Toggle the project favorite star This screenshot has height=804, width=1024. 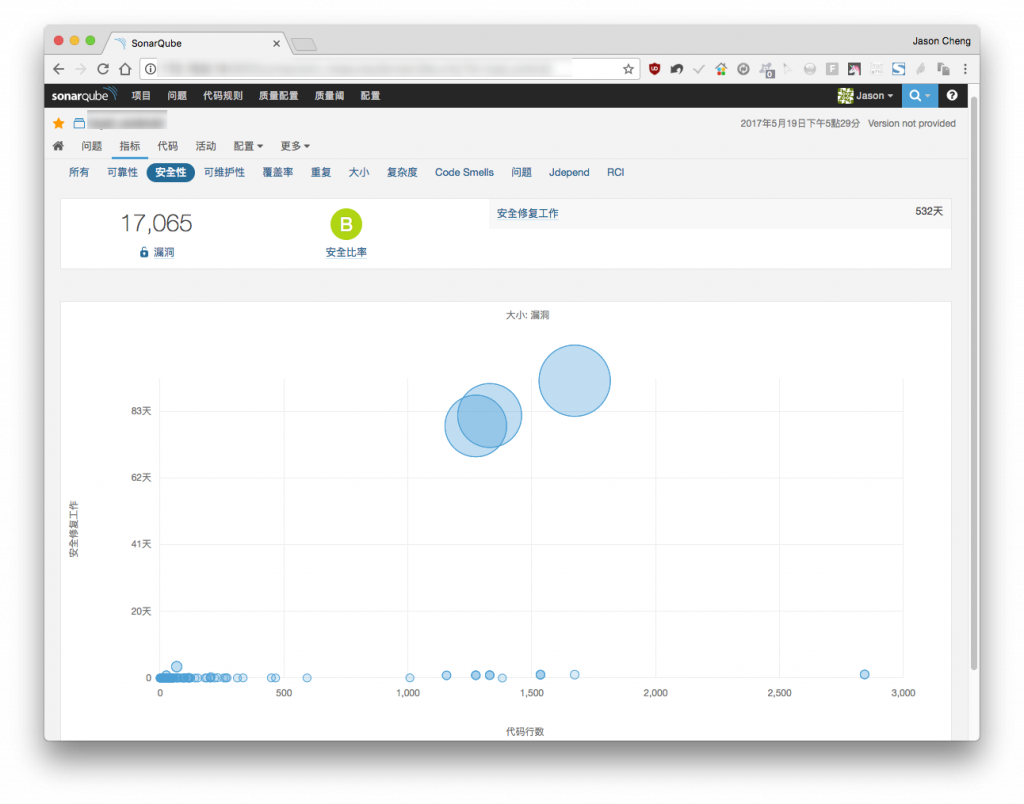(x=59, y=123)
